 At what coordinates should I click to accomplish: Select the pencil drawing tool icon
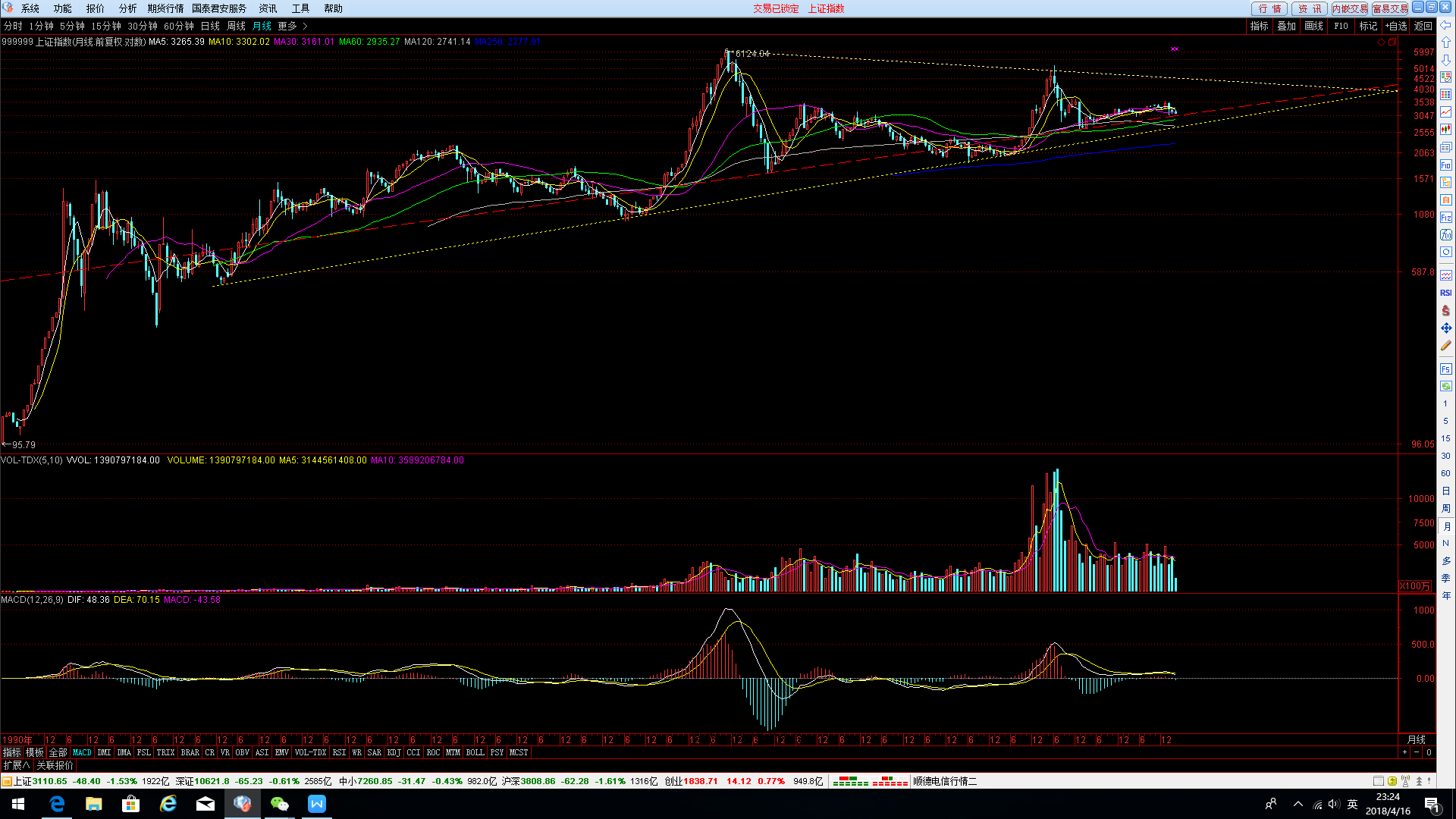1445,346
